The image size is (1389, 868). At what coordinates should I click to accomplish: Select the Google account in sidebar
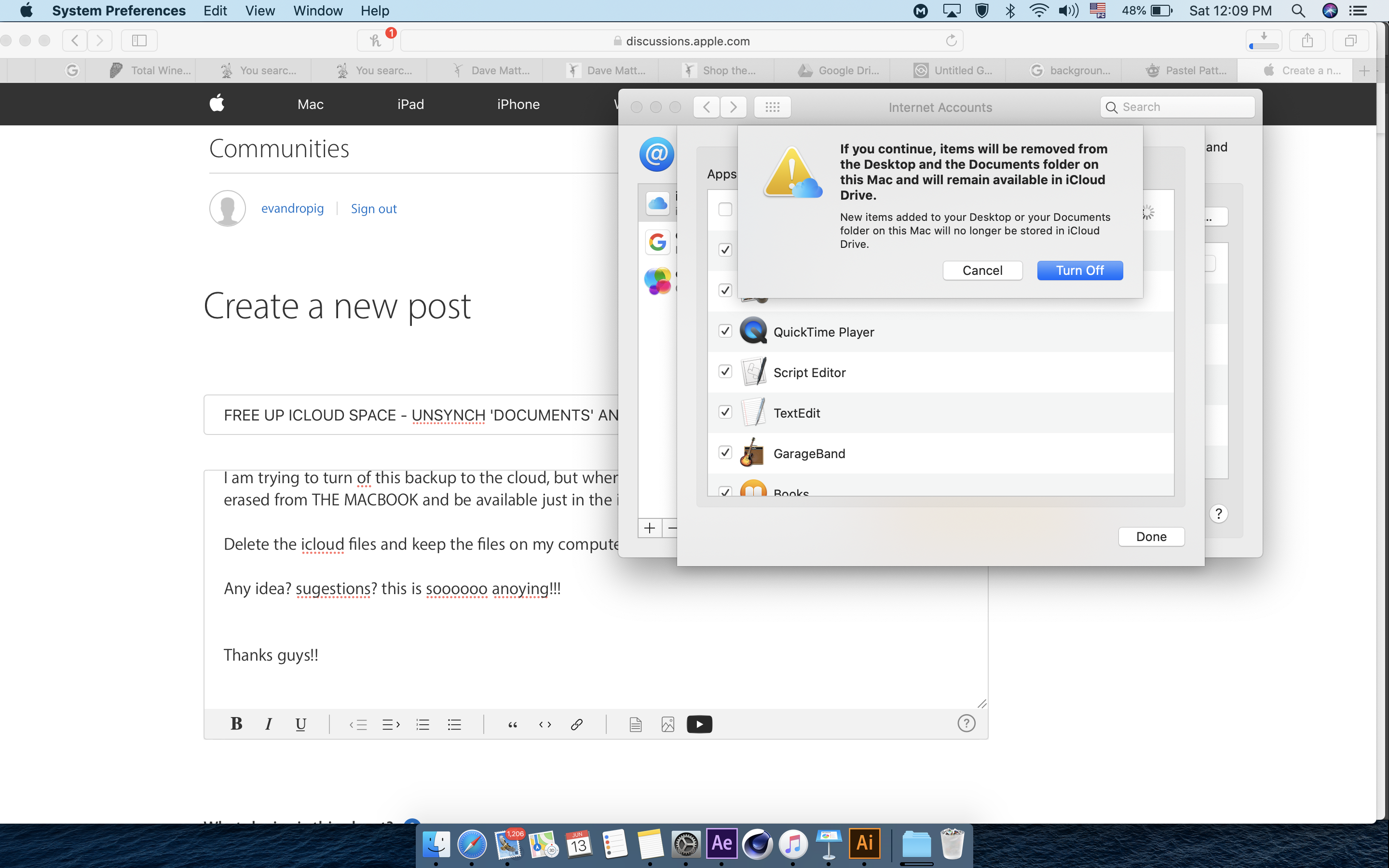658,242
